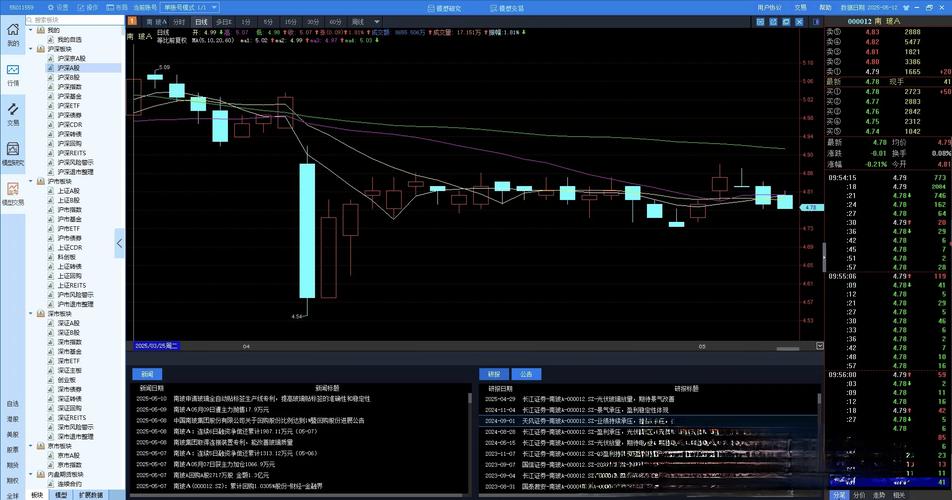Viewport: 952px width, 500px height.
Task: Click the small arrow button at the chart's bottom-right
Action: [819, 346]
